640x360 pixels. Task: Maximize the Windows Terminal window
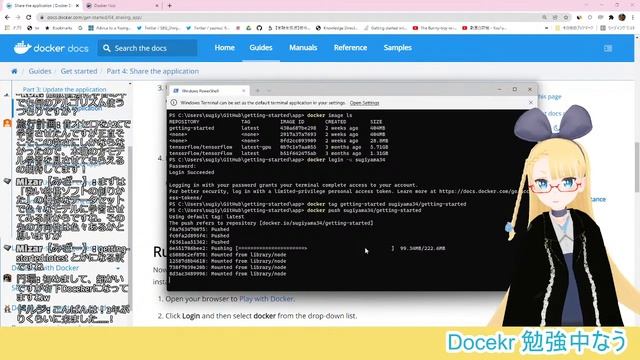515,89
